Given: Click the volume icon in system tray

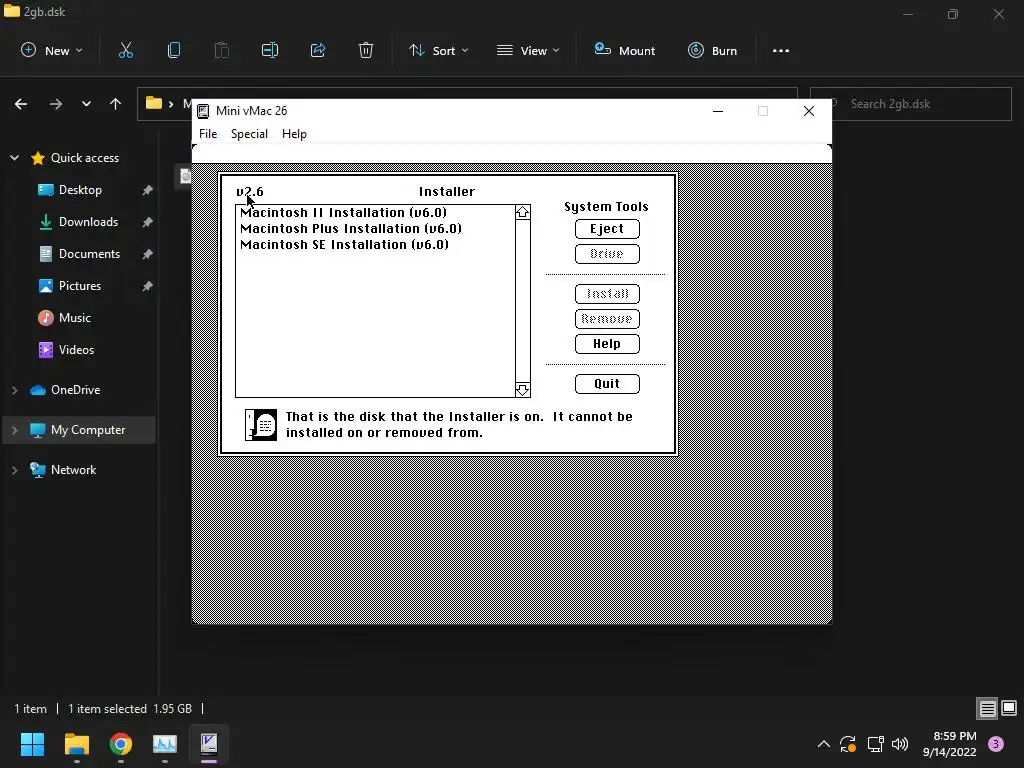Looking at the screenshot, I should click(900, 744).
